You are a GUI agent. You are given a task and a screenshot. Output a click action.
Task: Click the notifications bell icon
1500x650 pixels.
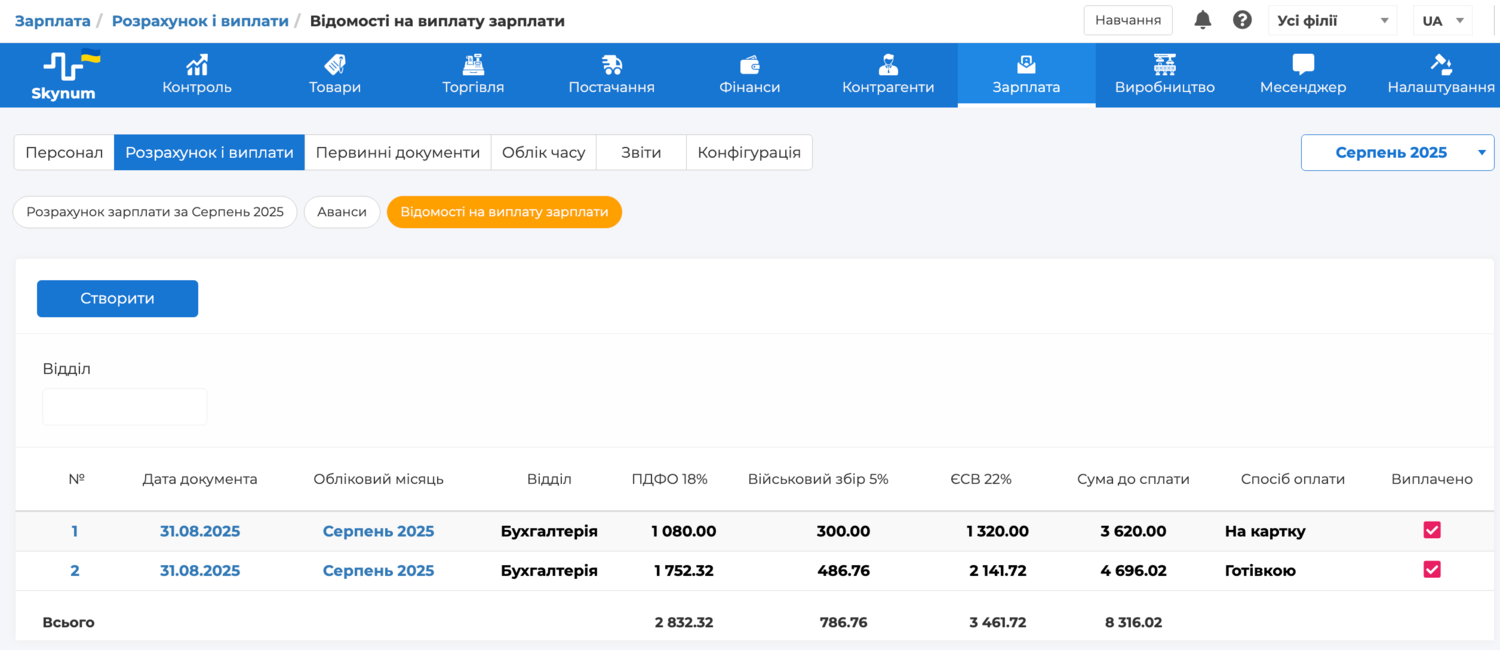(x=1203, y=20)
